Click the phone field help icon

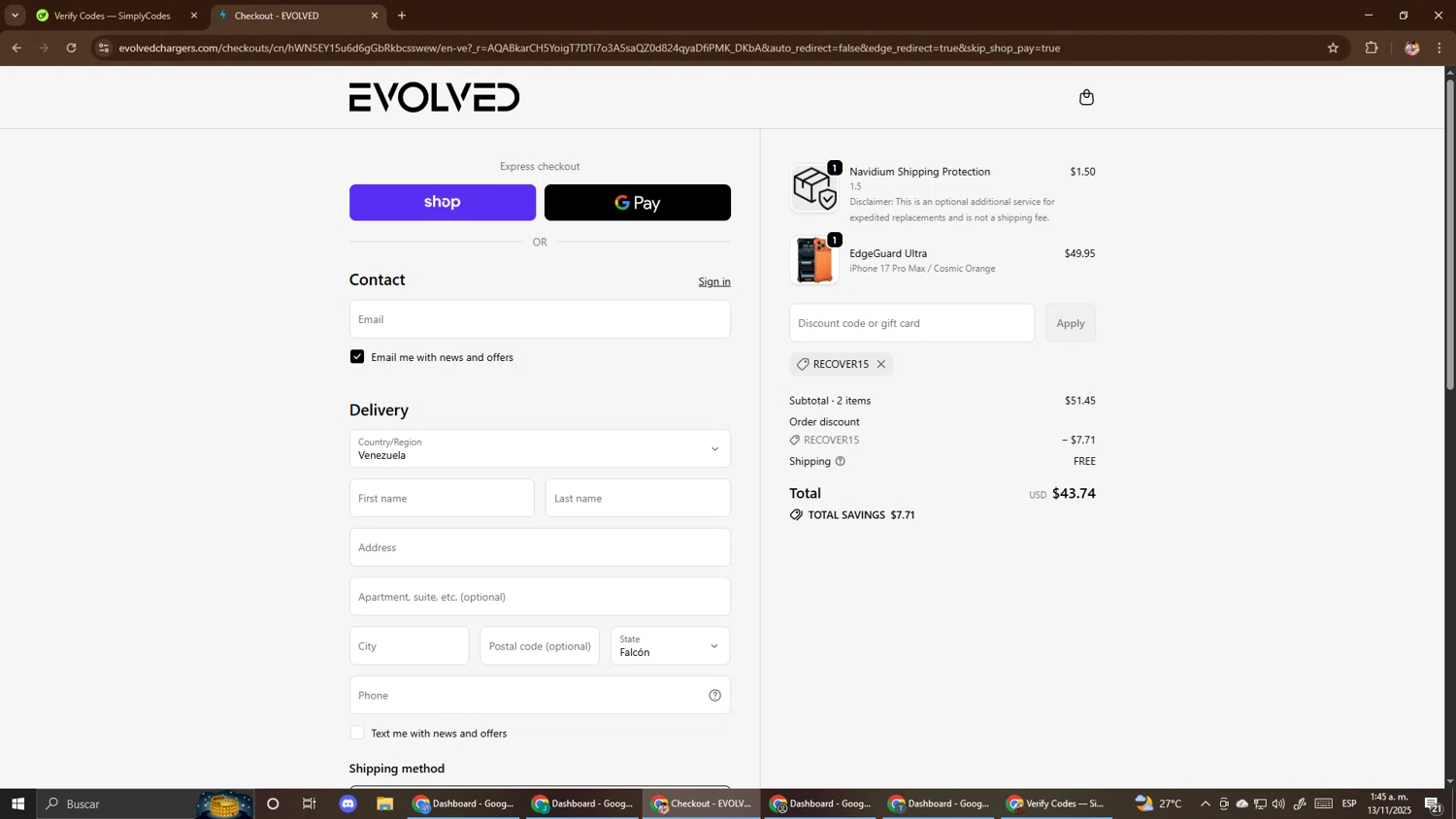[x=714, y=695]
